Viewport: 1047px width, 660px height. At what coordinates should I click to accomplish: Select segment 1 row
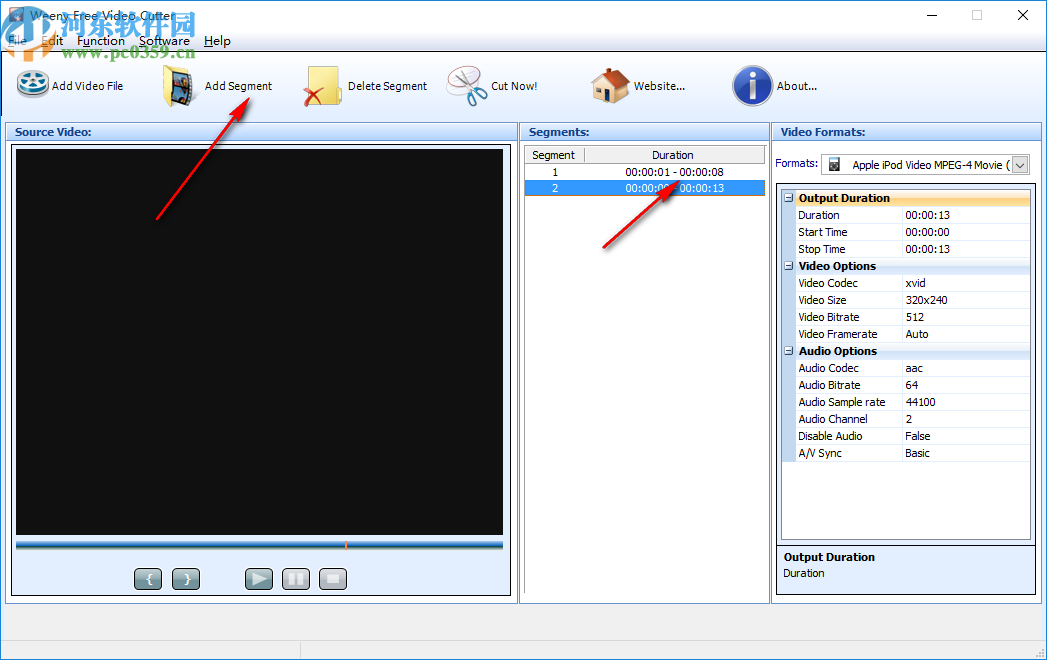pos(644,172)
